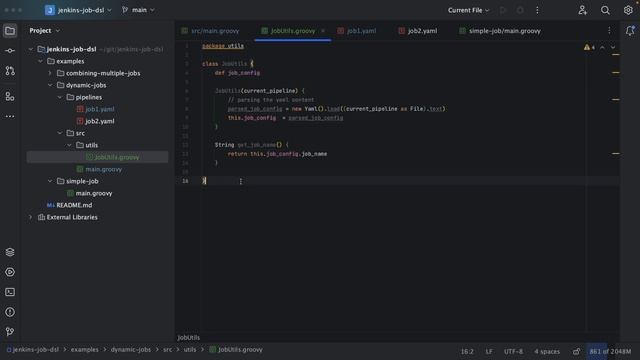Viewport: 640px width, 360px height.
Task: Open IDE settings gear
Action: click(x=628, y=10)
